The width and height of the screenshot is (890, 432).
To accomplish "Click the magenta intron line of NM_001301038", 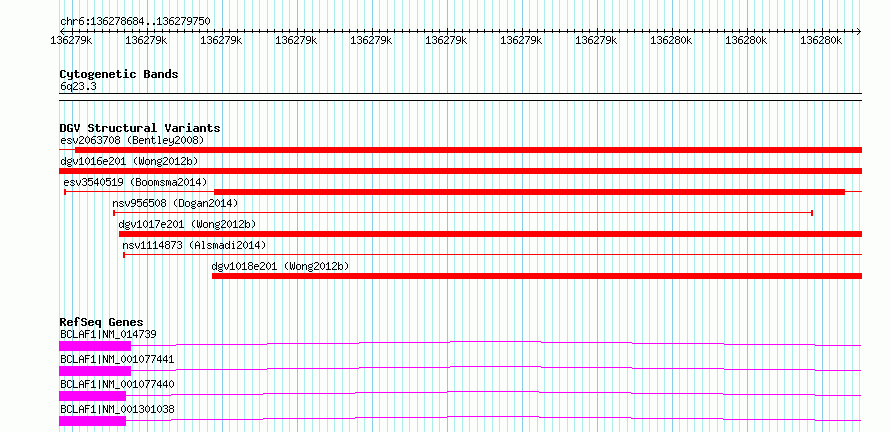I will click(494, 417).
